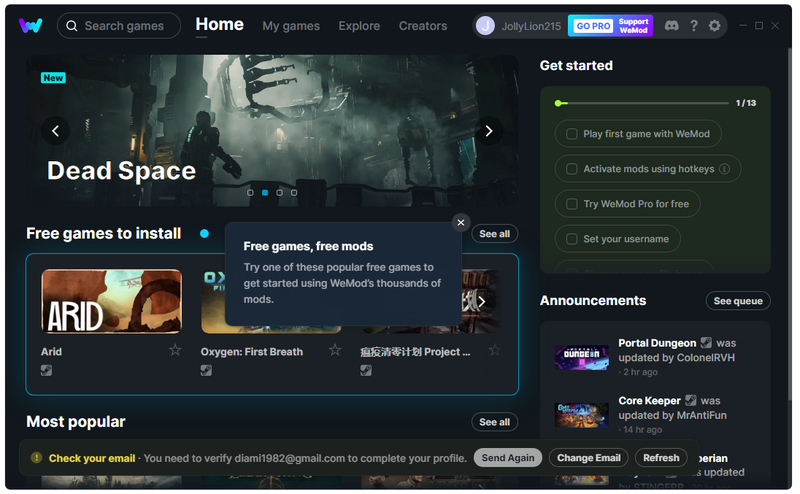Click the search magnifier icon
Image resolution: width=800 pixels, height=494 pixels.
click(x=72, y=26)
